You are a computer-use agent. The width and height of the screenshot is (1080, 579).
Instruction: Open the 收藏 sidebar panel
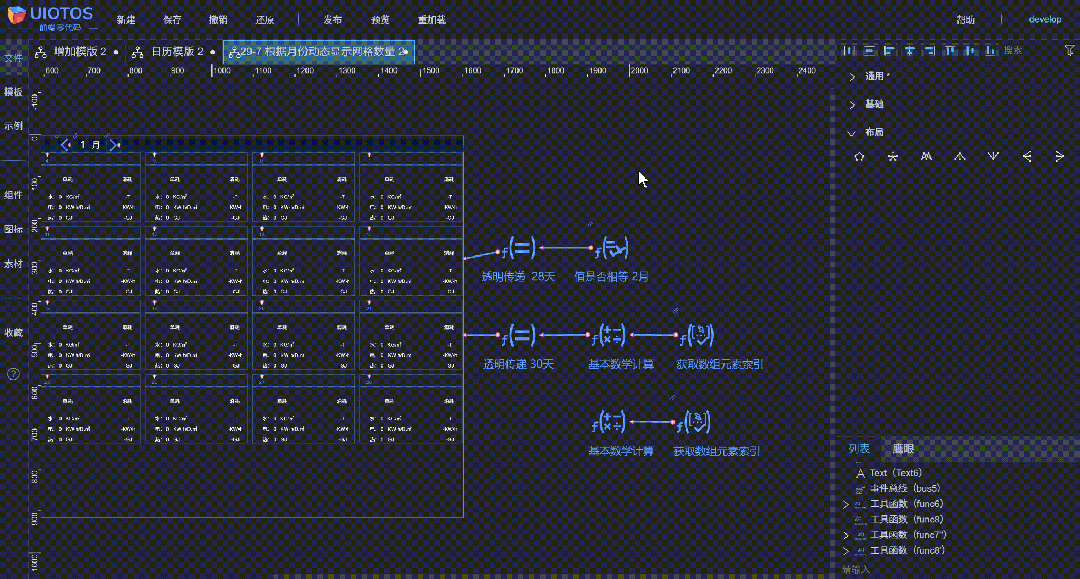(13, 333)
